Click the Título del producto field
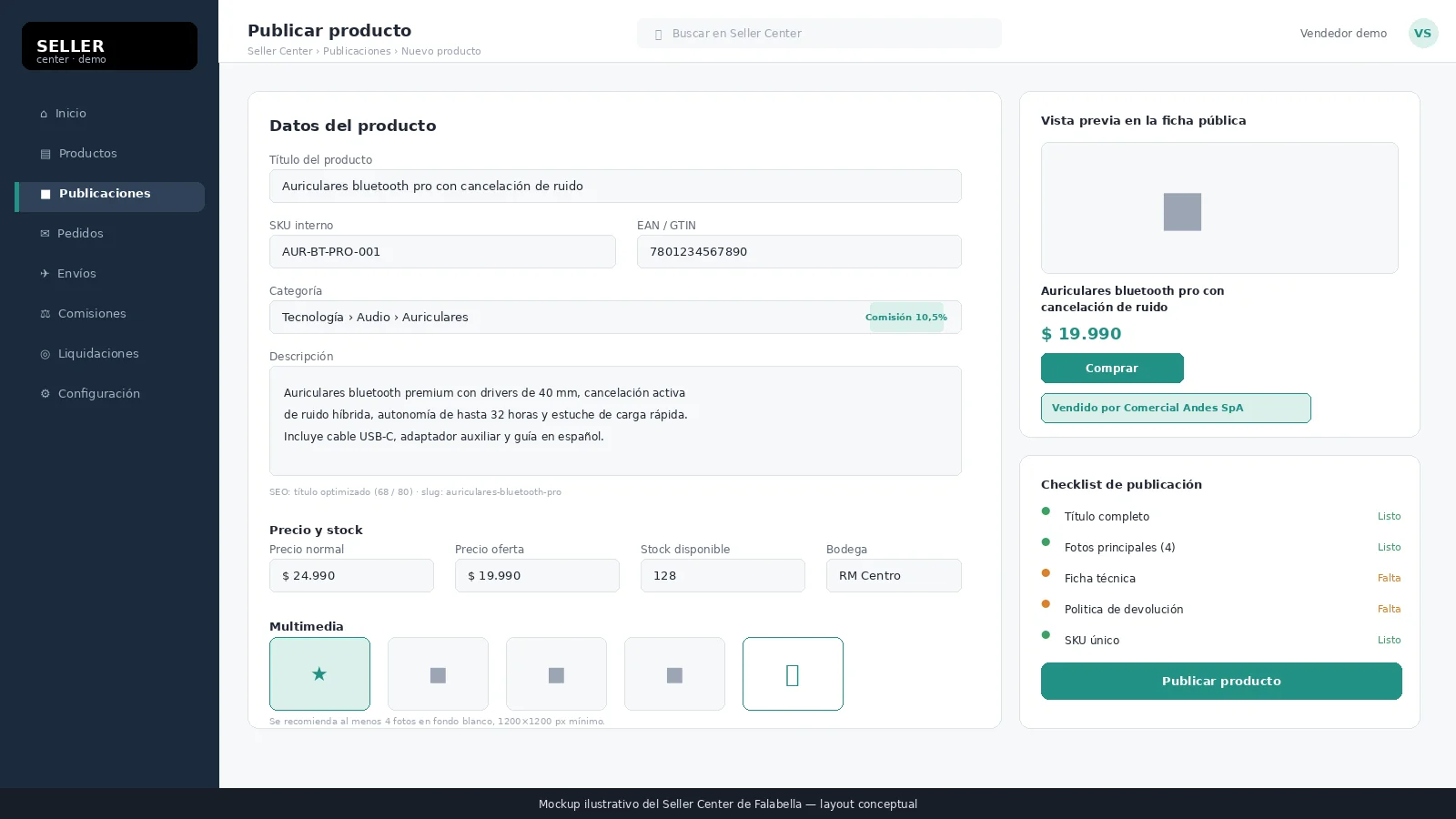The image size is (1456, 819). (615, 186)
